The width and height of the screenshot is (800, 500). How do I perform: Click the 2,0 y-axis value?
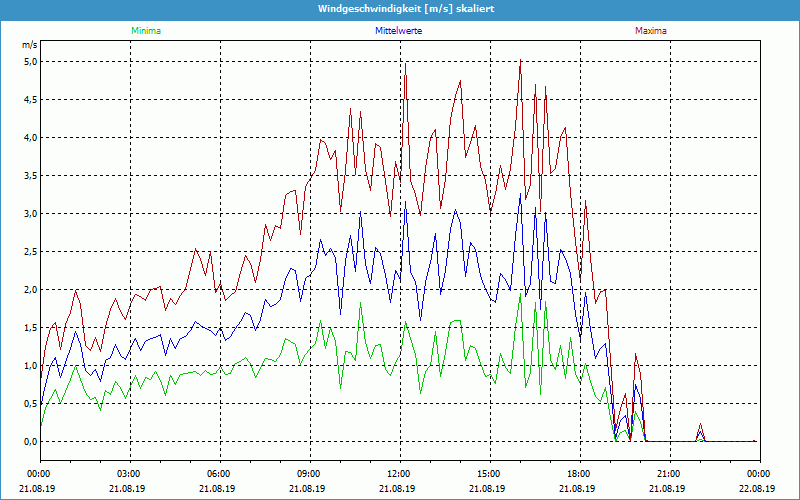pos(31,290)
